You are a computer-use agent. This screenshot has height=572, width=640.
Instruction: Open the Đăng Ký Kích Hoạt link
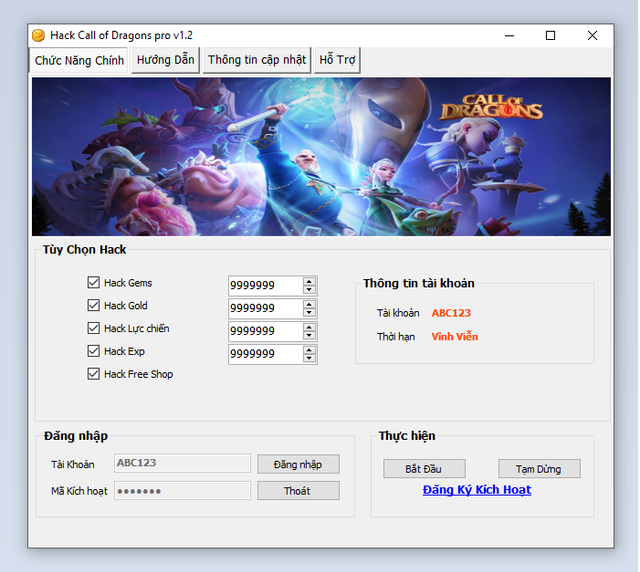tap(477, 490)
